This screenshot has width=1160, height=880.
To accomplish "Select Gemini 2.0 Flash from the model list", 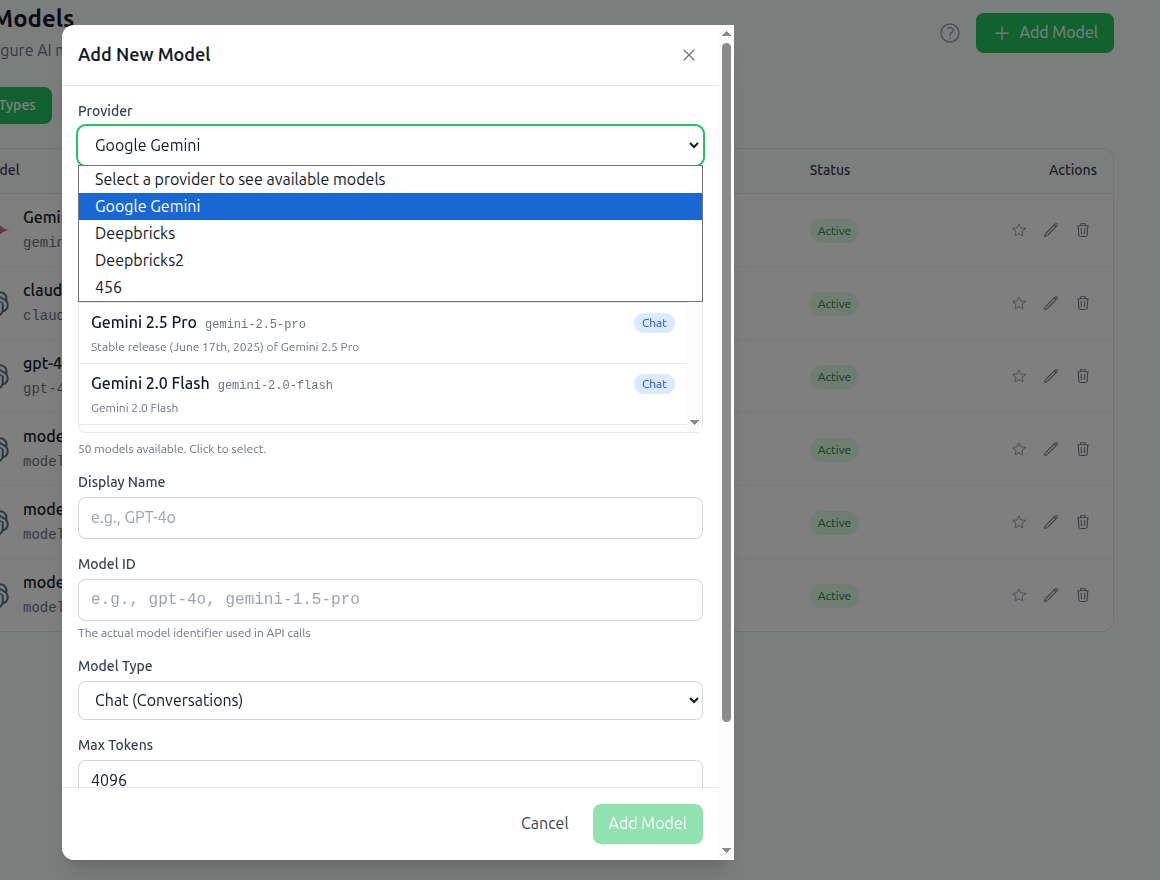I will tap(382, 394).
